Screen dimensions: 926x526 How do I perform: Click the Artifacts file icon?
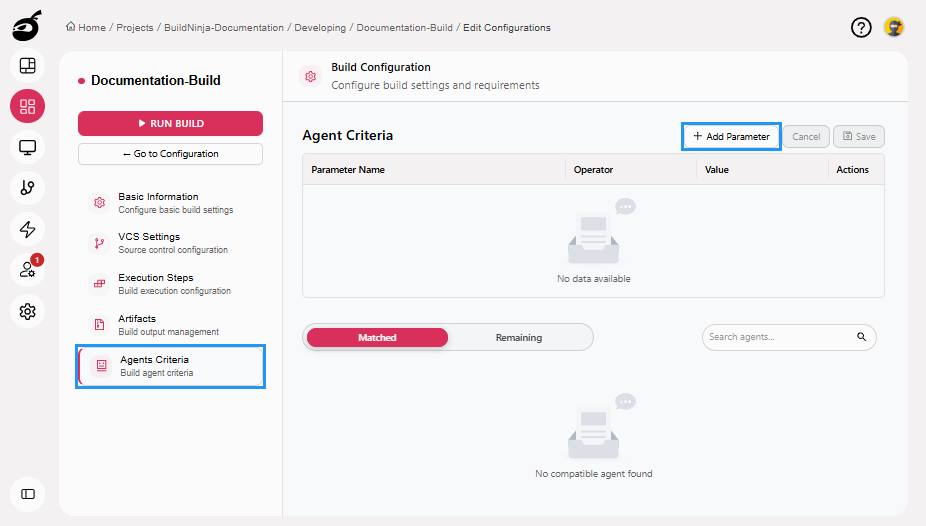click(x=99, y=325)
